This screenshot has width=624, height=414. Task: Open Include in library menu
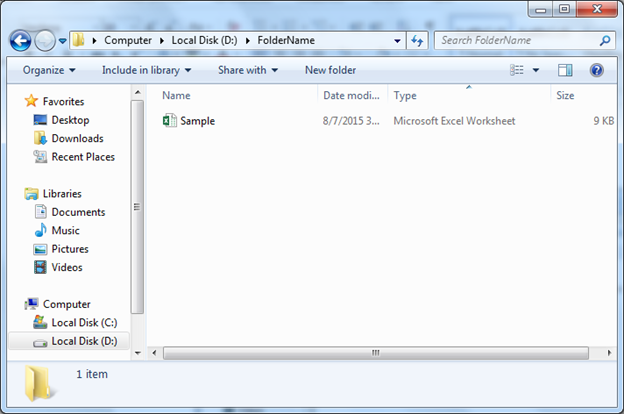click(146, 70)
